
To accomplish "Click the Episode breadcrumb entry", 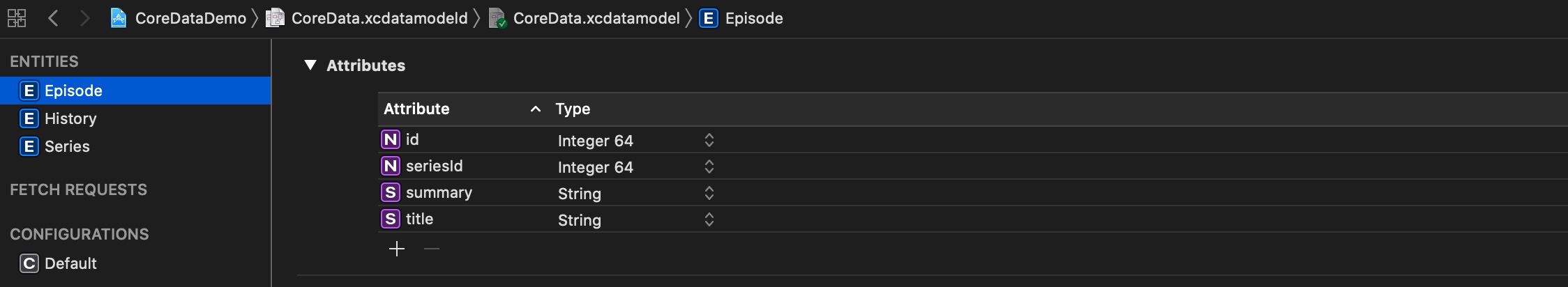I will (x=741, y=18).
